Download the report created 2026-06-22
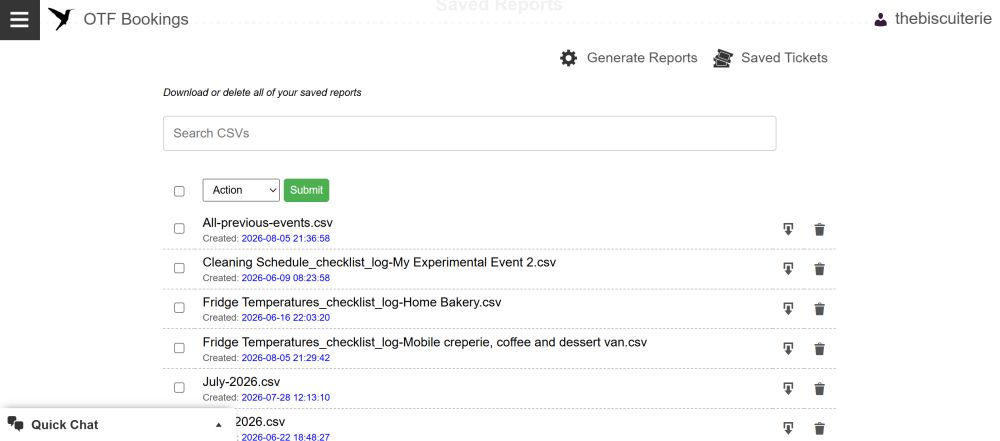 tap(788, 428)
